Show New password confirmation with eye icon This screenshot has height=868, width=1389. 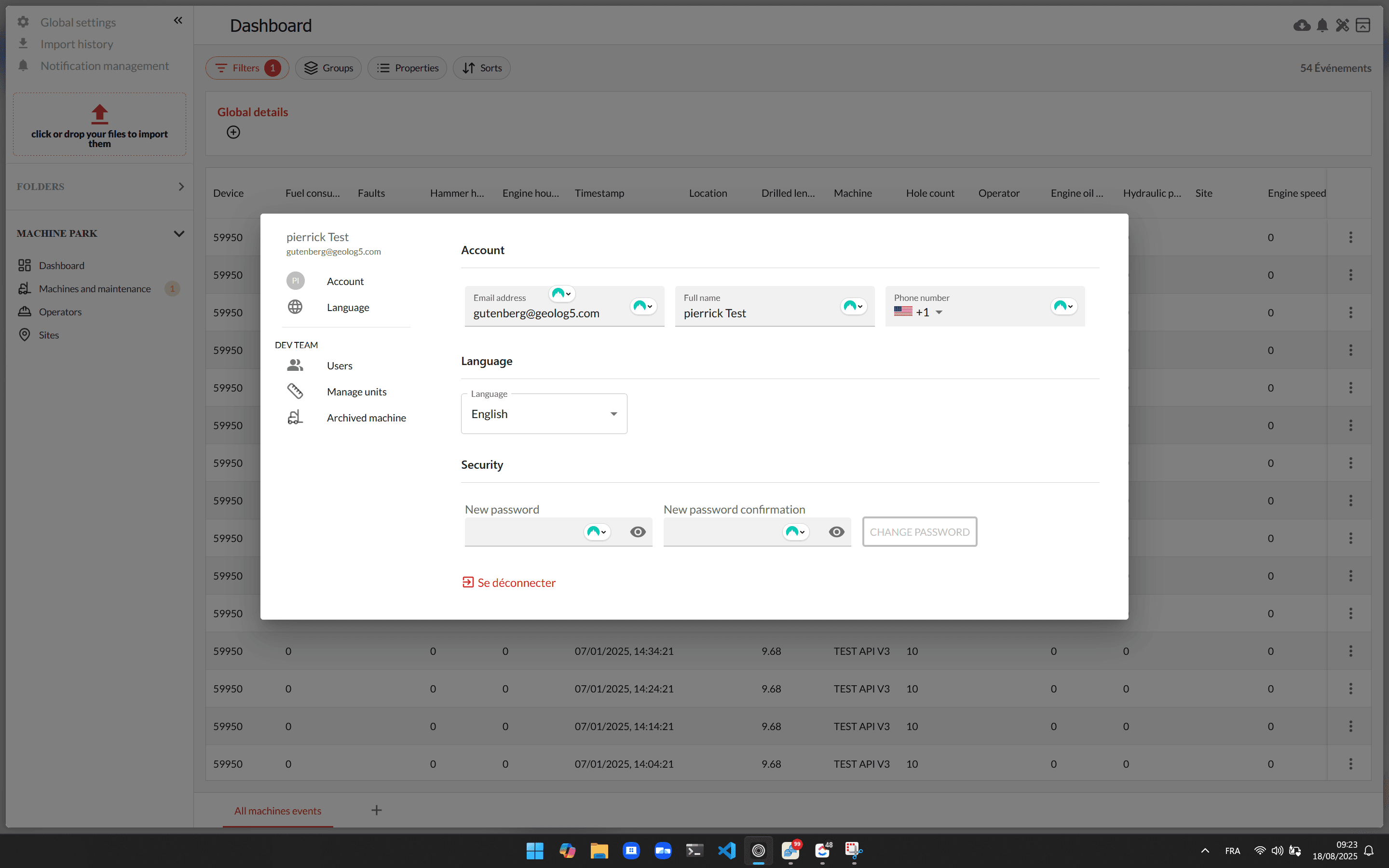tap(836, 531)
